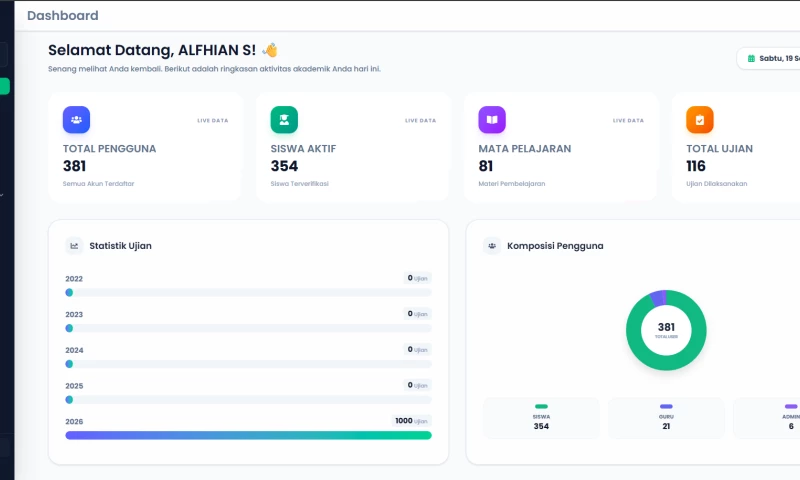
Task: Click the green Siswa legend swatch
Action: 541,407
